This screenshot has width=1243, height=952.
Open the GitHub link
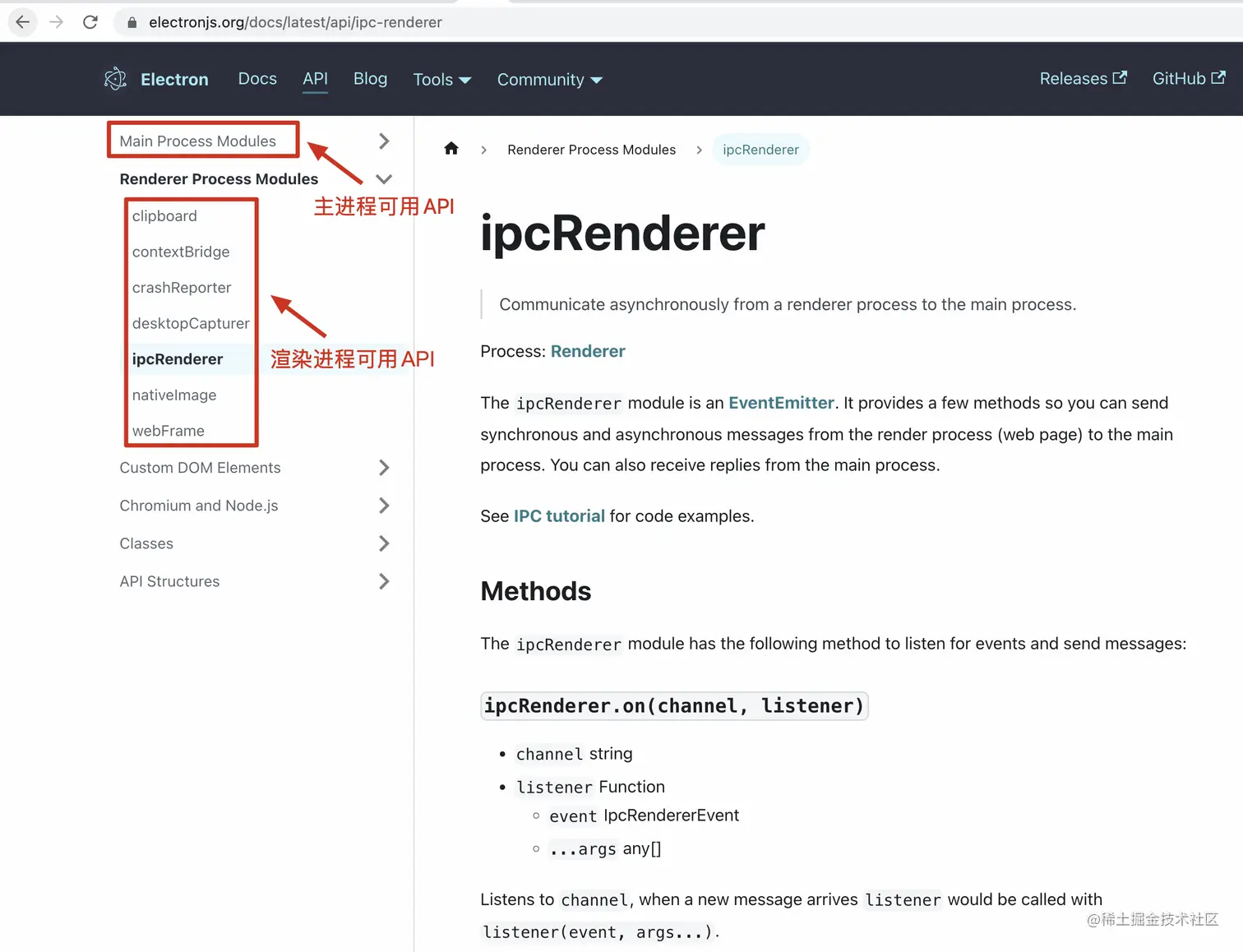point(1189,78)
